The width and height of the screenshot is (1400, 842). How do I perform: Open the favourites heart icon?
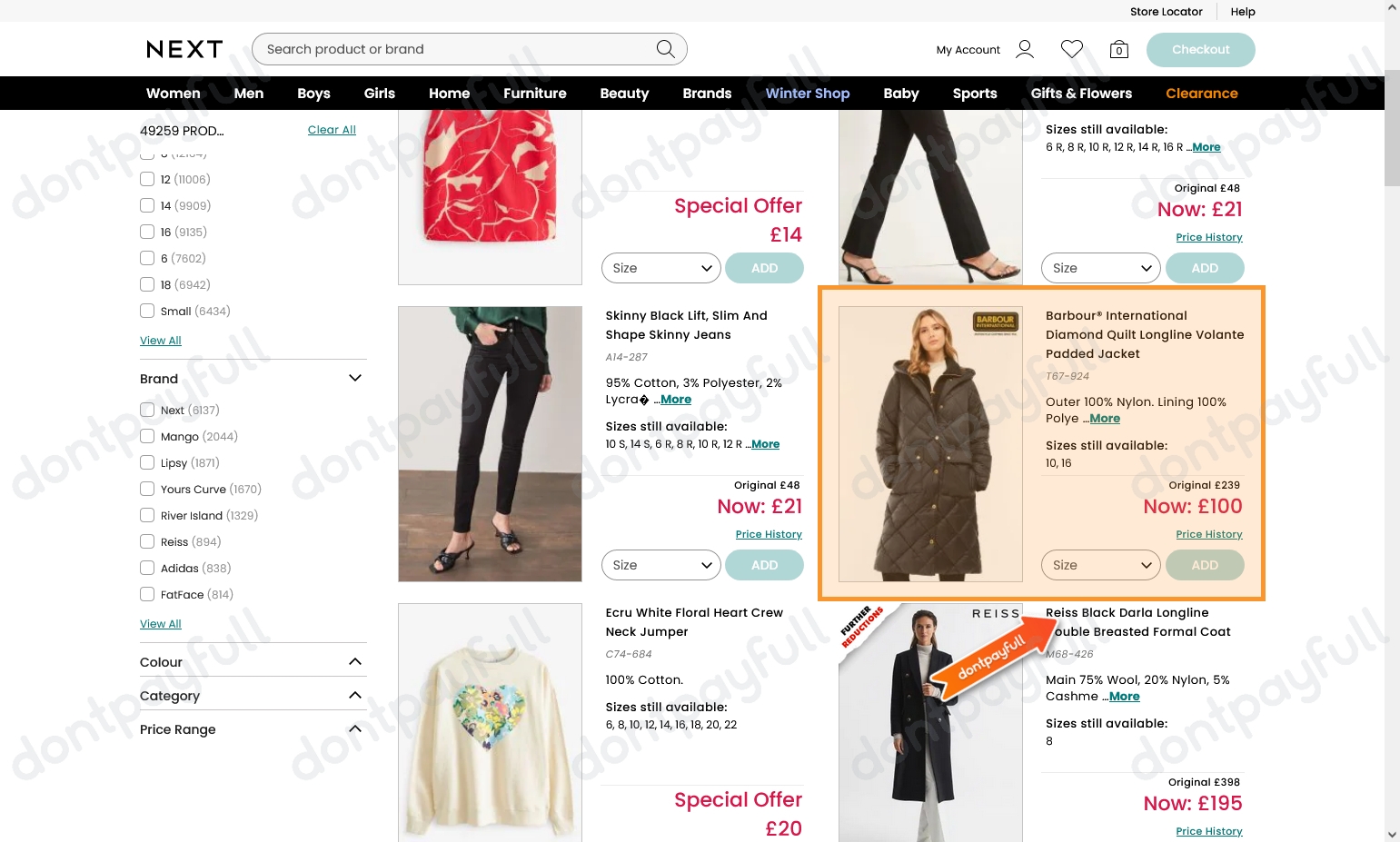[x=1072, y=49]
